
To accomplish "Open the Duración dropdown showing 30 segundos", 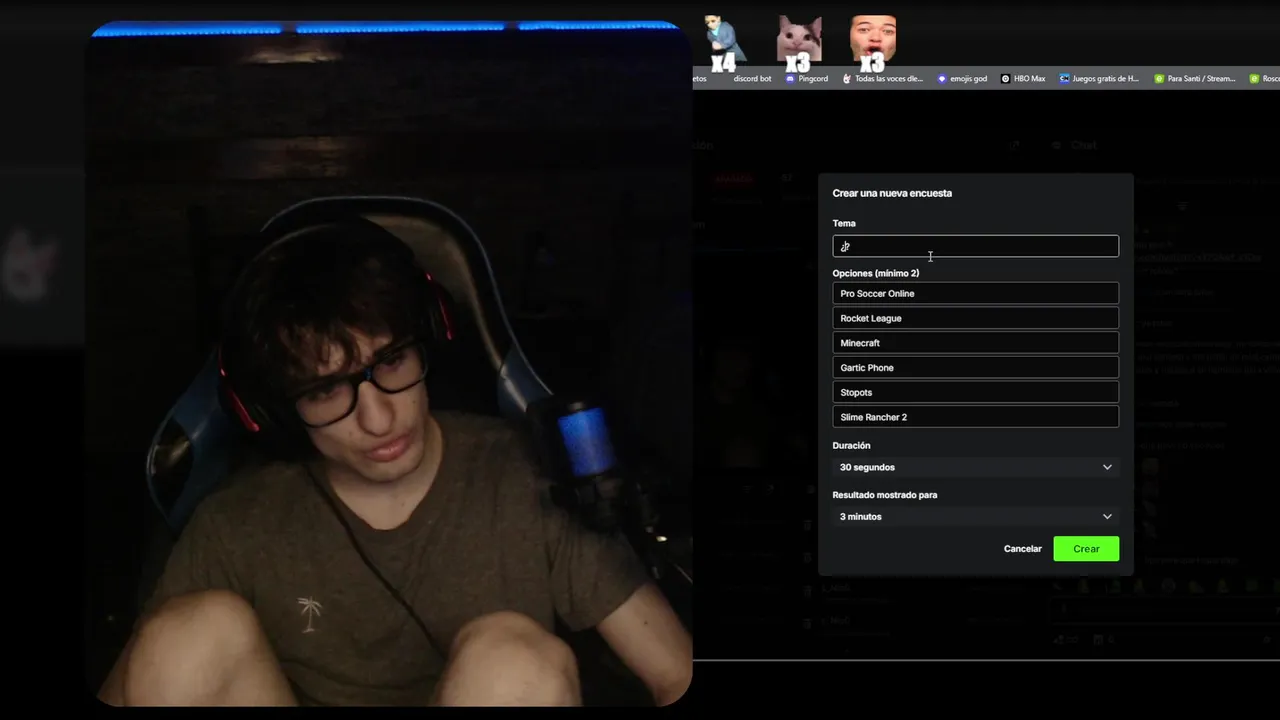I will [x=975, y=467].
